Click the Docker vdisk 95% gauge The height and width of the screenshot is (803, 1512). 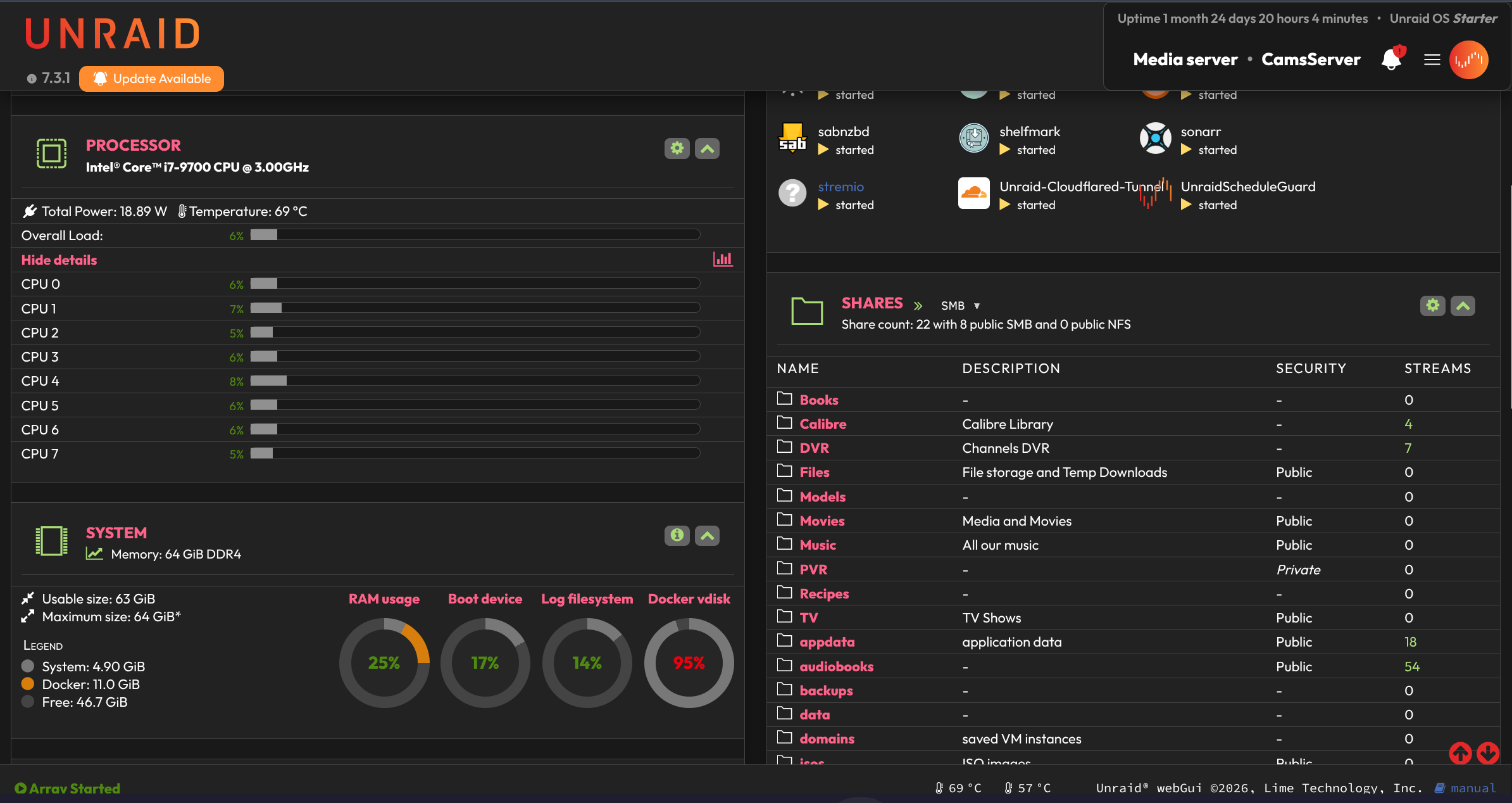point(689,663)
